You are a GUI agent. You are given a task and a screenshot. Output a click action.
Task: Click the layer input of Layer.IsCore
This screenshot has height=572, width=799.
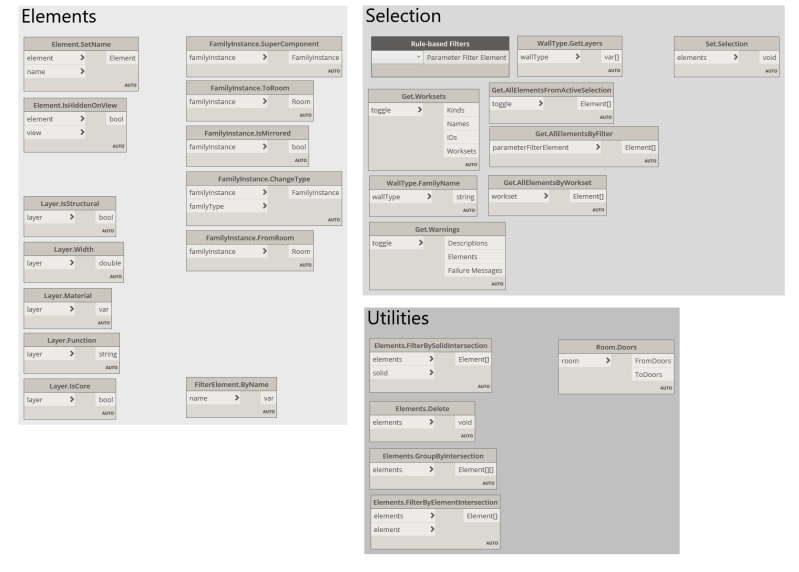[50, 400]
